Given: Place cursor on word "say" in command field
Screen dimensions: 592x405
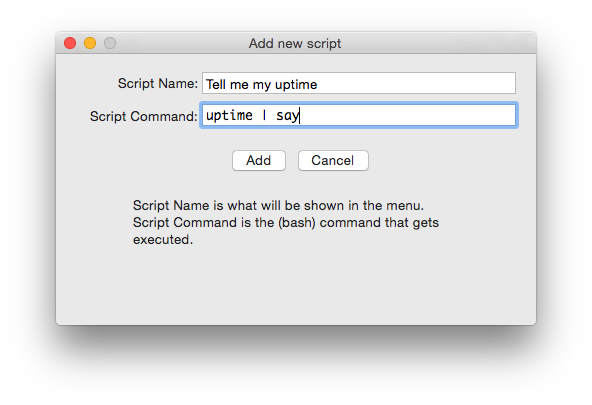Looking at the screenshot, I should 288,116.
